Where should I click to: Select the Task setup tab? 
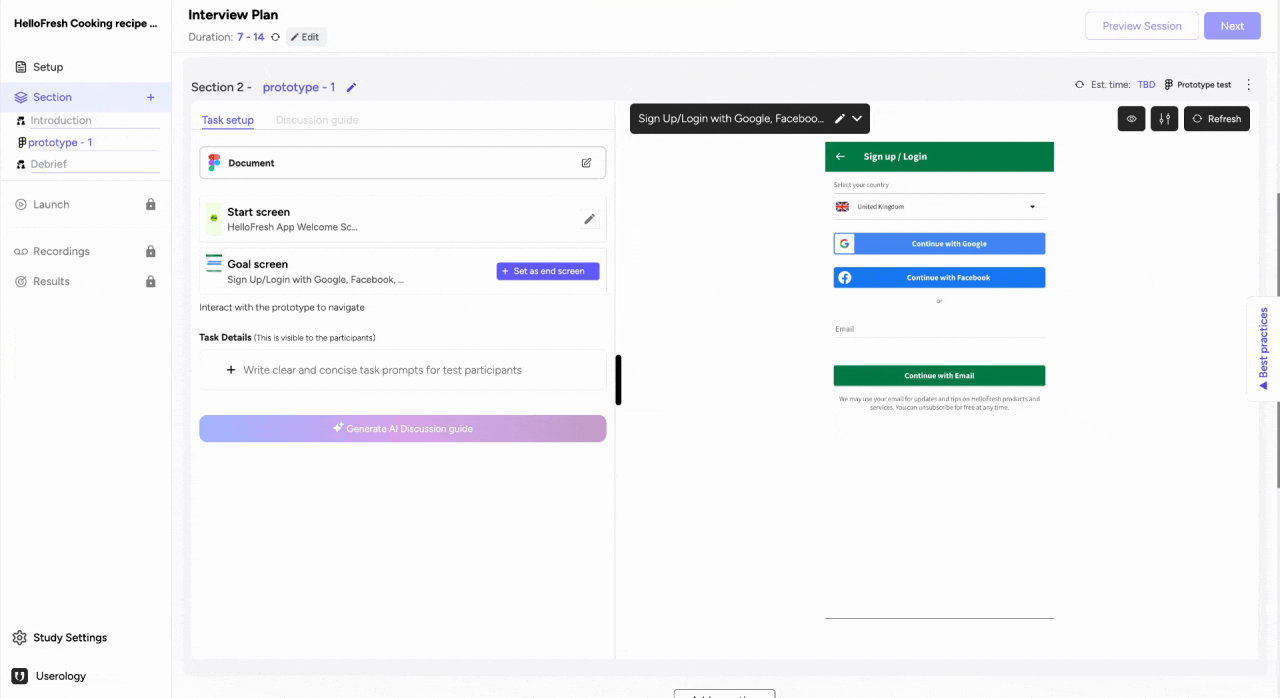[x=227, y=119]
